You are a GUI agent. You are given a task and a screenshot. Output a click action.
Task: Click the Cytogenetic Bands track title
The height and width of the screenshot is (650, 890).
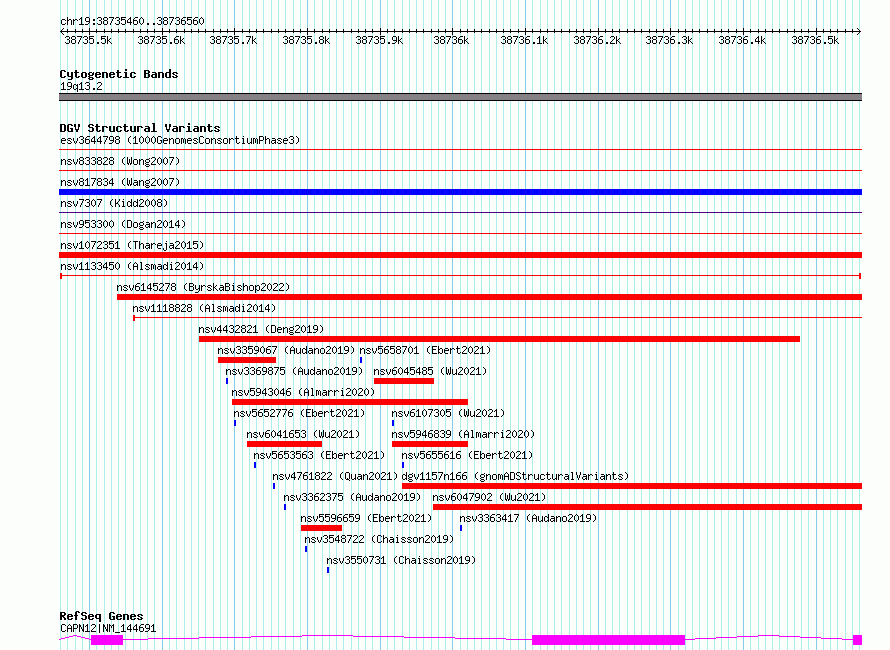(x=119, y=74)
